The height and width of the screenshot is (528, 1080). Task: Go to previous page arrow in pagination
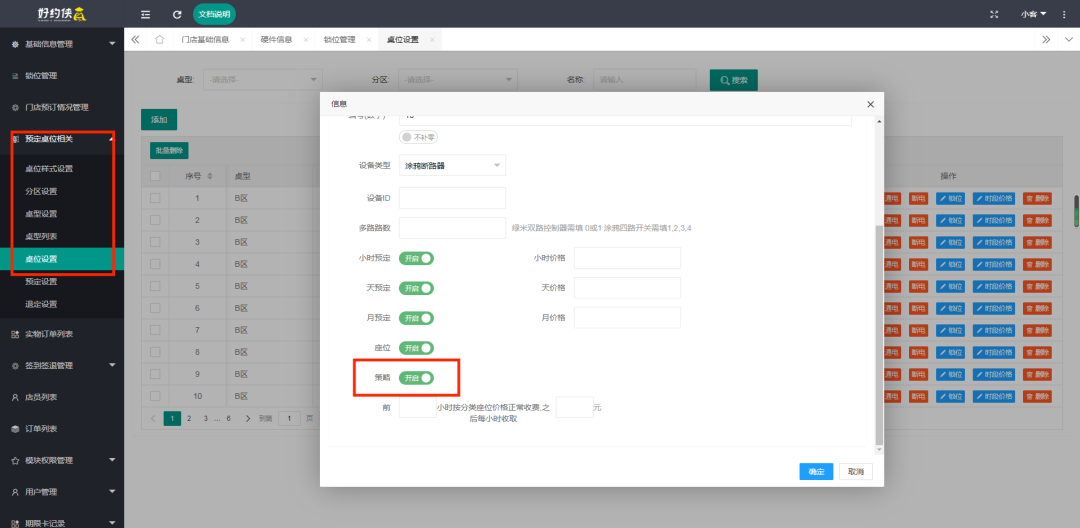click(154, 418)
